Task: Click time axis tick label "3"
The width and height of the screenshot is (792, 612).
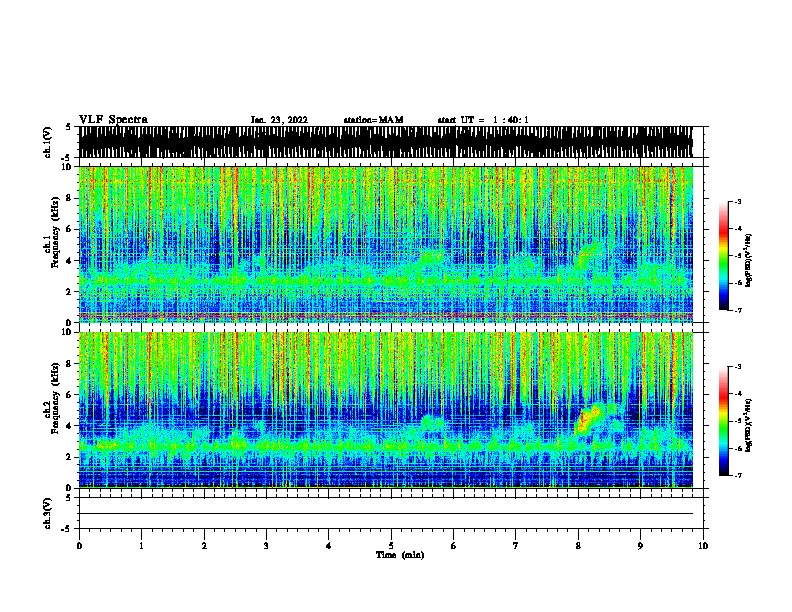Action: 266,545
